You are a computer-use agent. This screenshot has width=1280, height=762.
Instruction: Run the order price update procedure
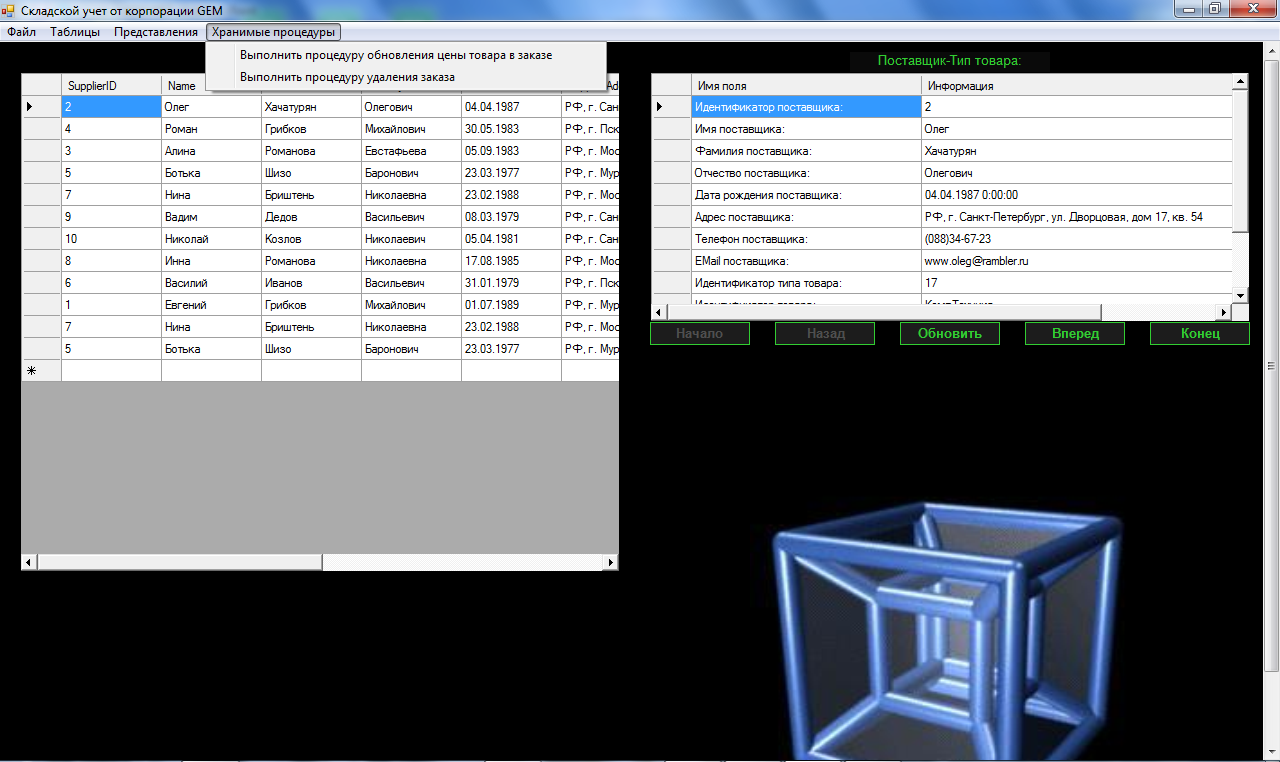[x=395, y=55]
